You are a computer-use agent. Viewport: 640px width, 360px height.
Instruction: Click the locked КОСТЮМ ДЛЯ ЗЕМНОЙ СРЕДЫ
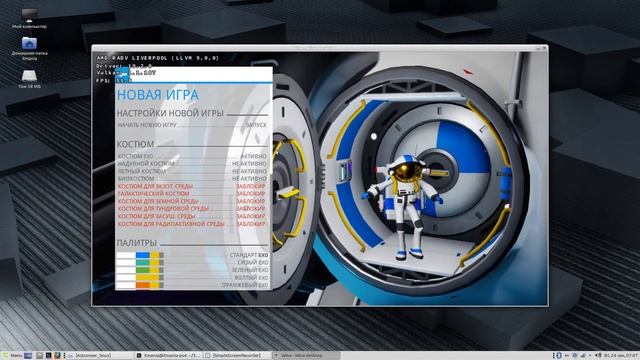tap(192, 201)
